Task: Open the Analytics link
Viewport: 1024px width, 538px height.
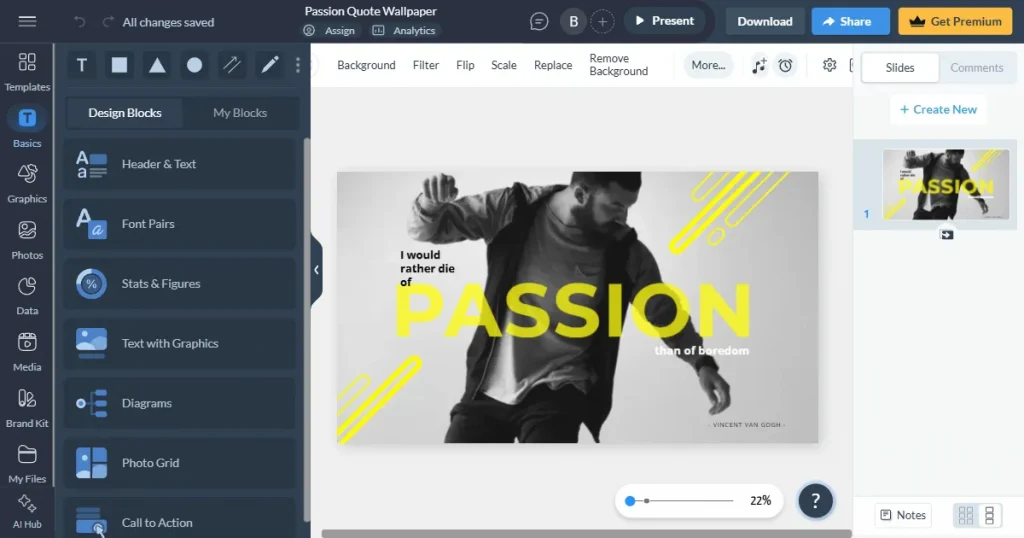Action: point(404,31)
